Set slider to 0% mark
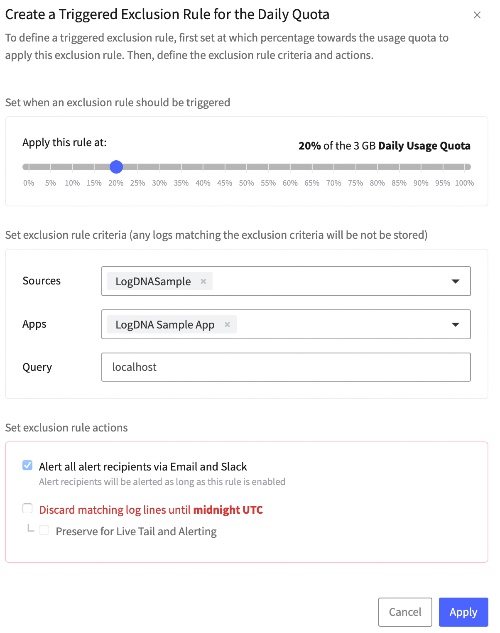Image resolution: width=500 pixels, height=633 pixels. coord(28,167)
